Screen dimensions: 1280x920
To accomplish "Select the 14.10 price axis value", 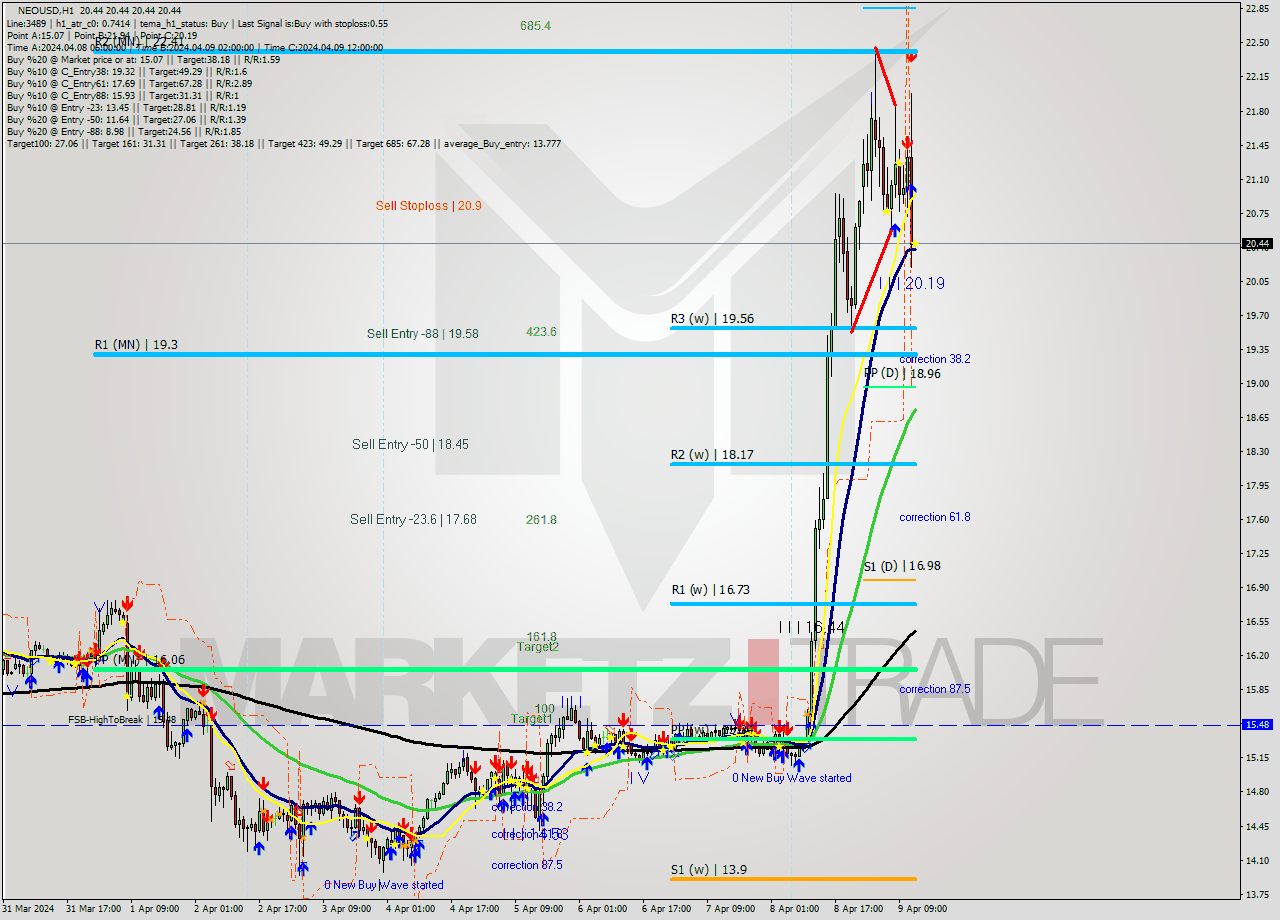I will click(x=1257, y=859).
